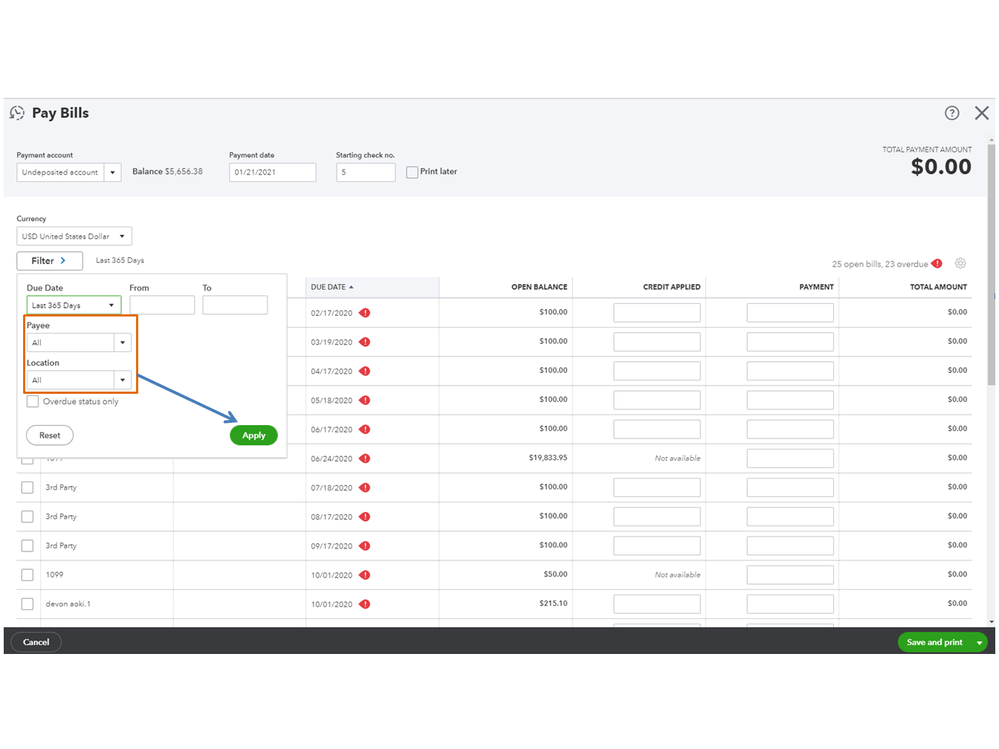Click Payment field for 02/17/2020 bill
999x749 pixels.
790,313
